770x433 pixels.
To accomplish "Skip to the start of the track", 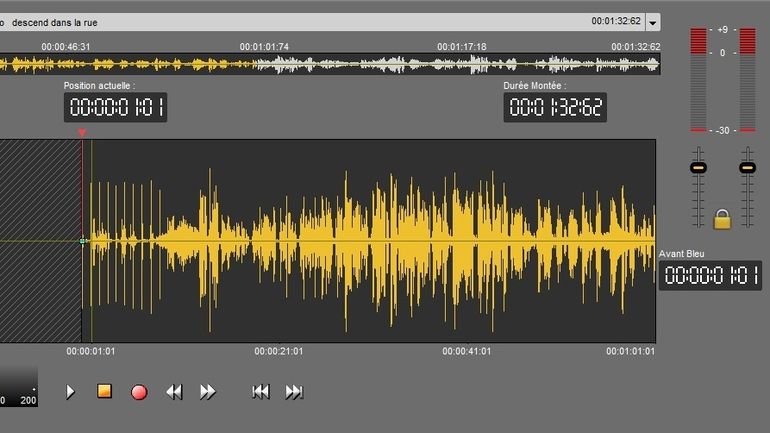I will point(261,392).
